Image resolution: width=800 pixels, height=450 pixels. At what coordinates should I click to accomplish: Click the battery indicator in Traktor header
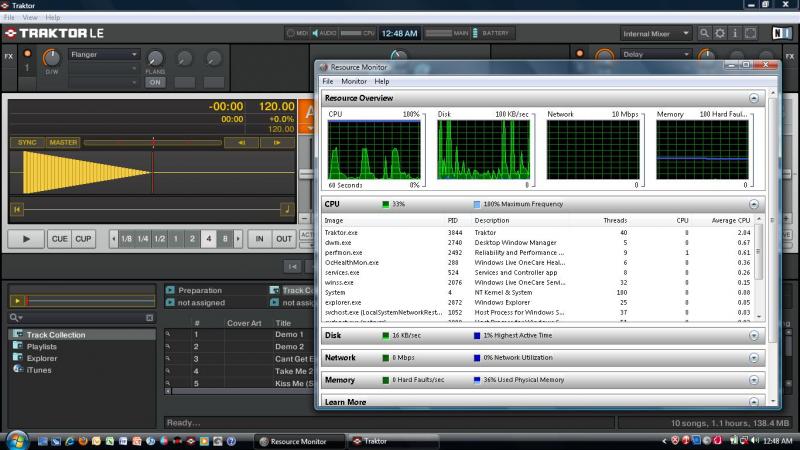pyautogui.click(x=490, y=33)
